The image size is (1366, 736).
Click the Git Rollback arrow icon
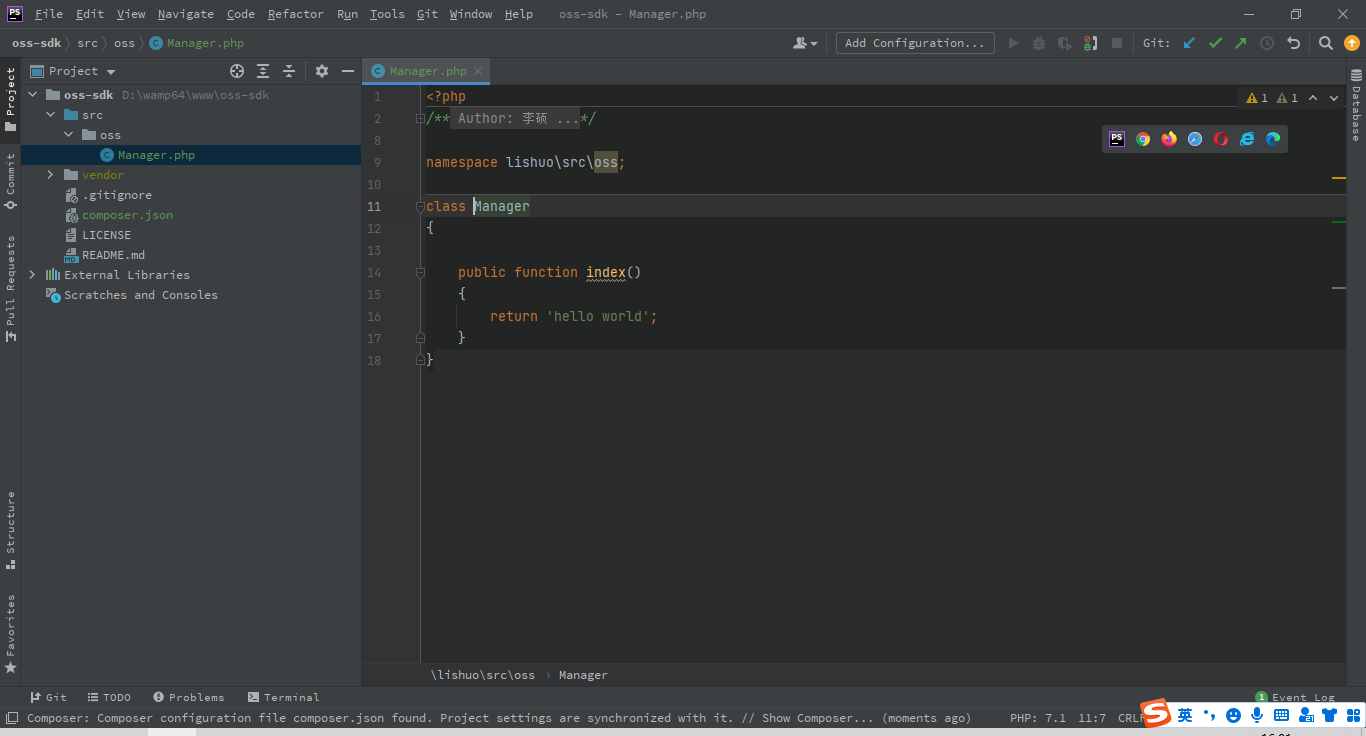1293,43
